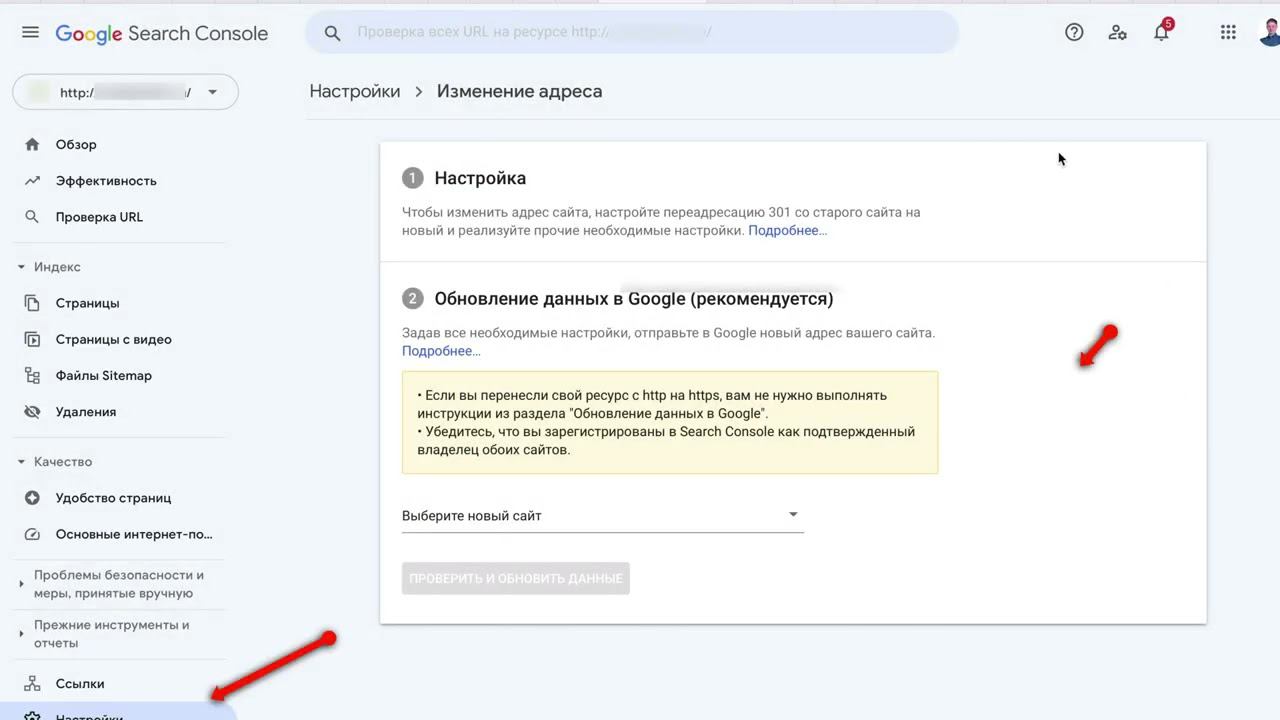Go to Эффективность report
The image size is (1280, 720).
[x=106, y=181]
